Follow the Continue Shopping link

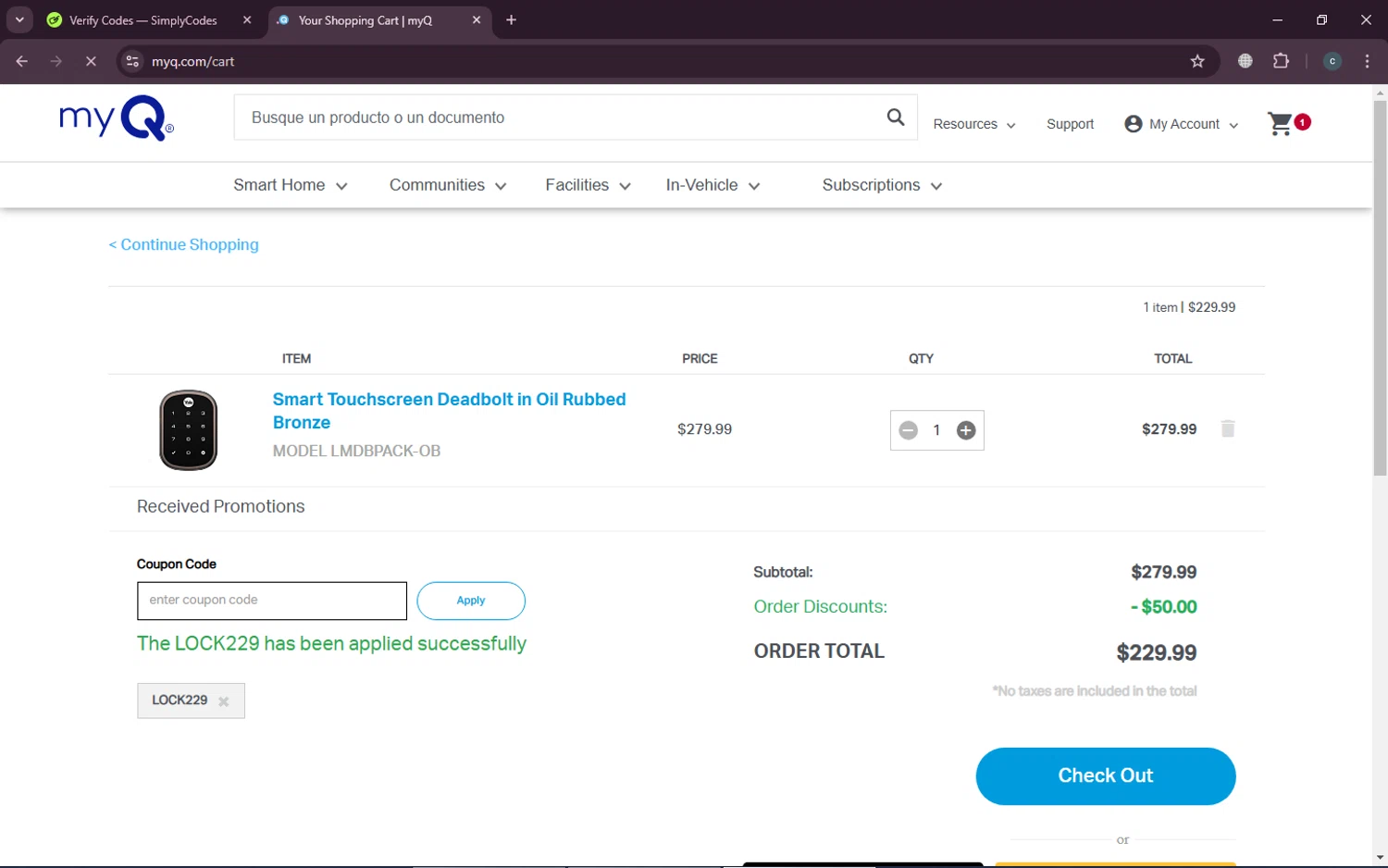click(x=183, y=244)
